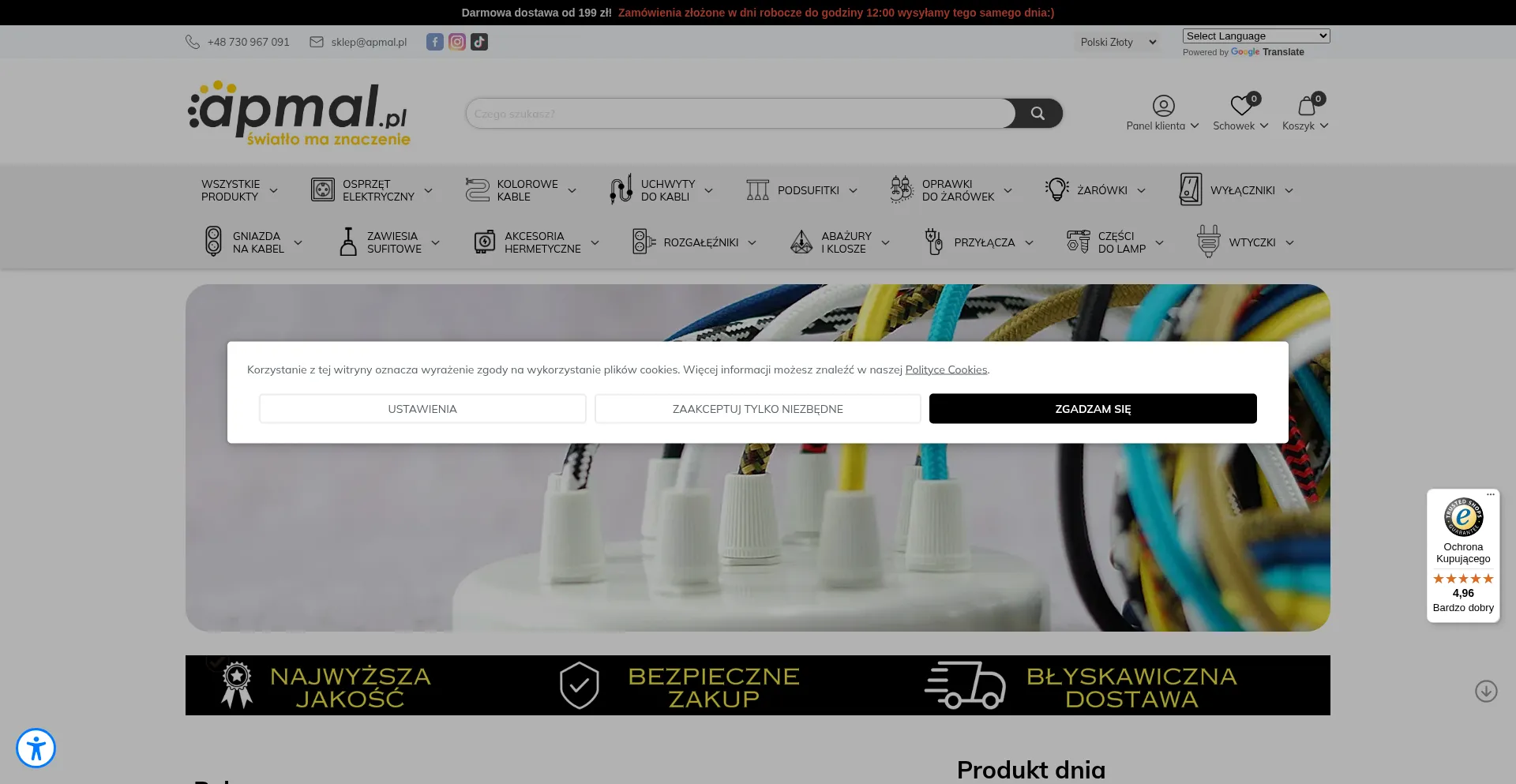Click the Rozgałęźniki splitter icon

click(644, 242)
